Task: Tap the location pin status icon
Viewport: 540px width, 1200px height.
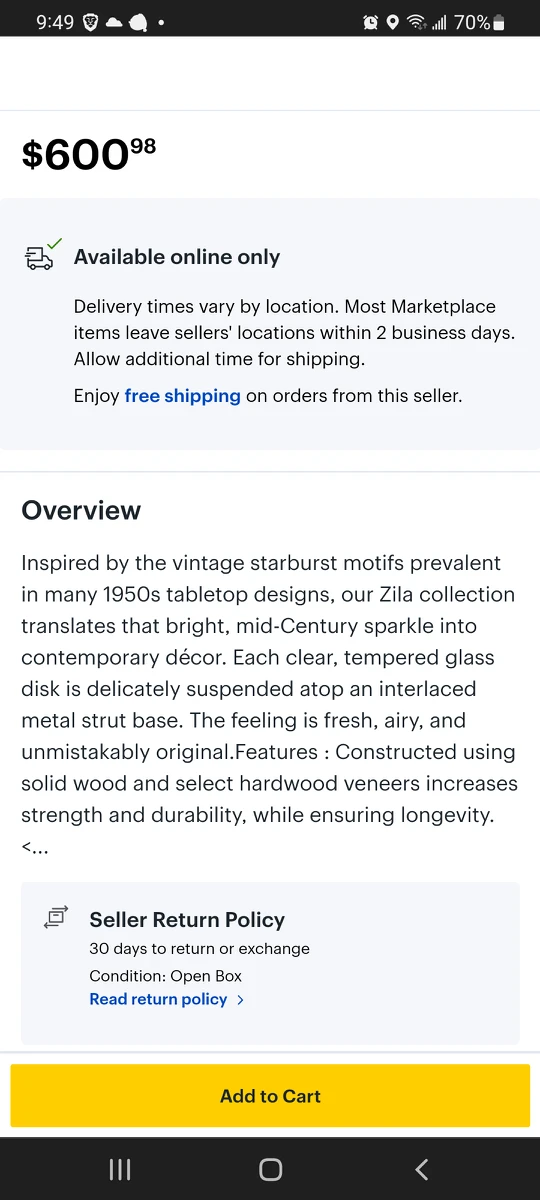Action: pos(393,22)
